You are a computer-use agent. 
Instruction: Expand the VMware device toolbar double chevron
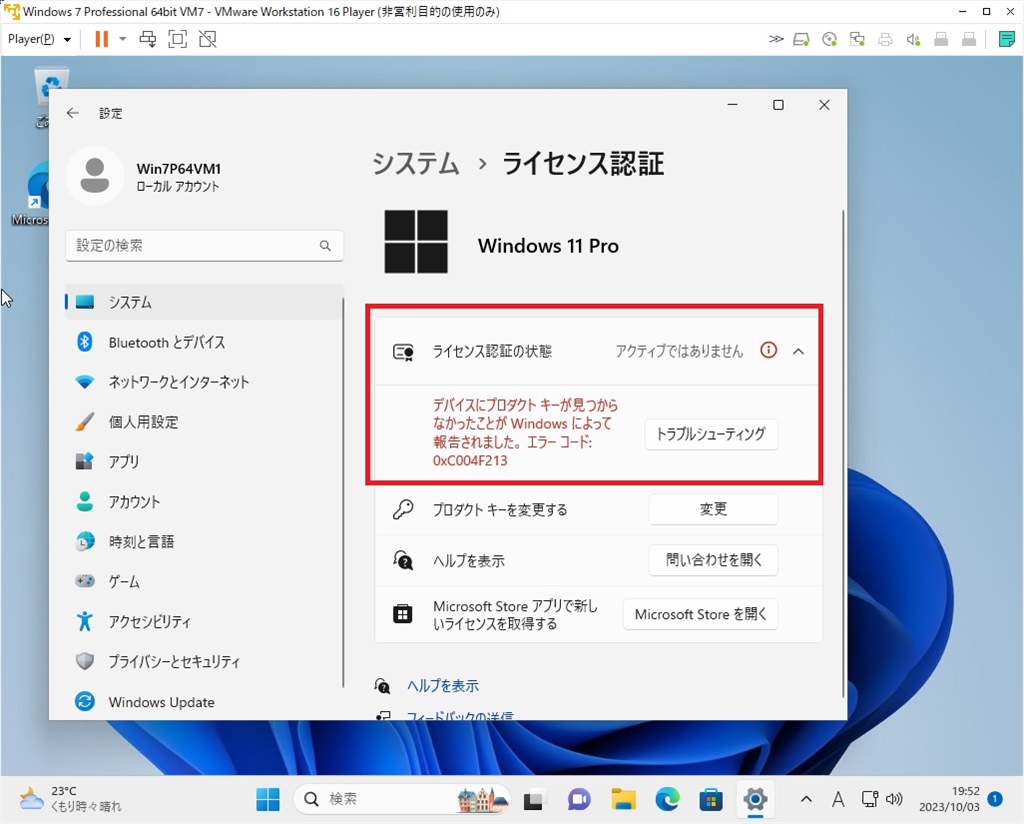776,39
